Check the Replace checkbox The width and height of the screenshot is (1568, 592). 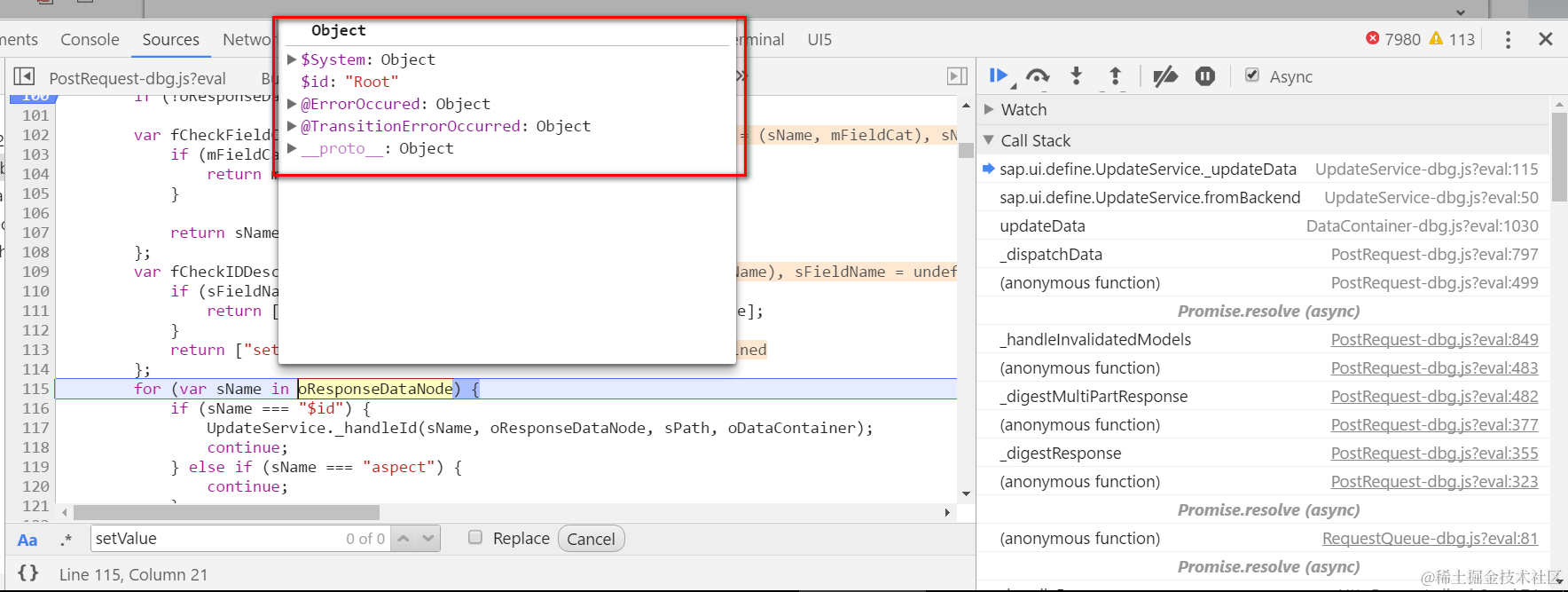pos(475,537)
